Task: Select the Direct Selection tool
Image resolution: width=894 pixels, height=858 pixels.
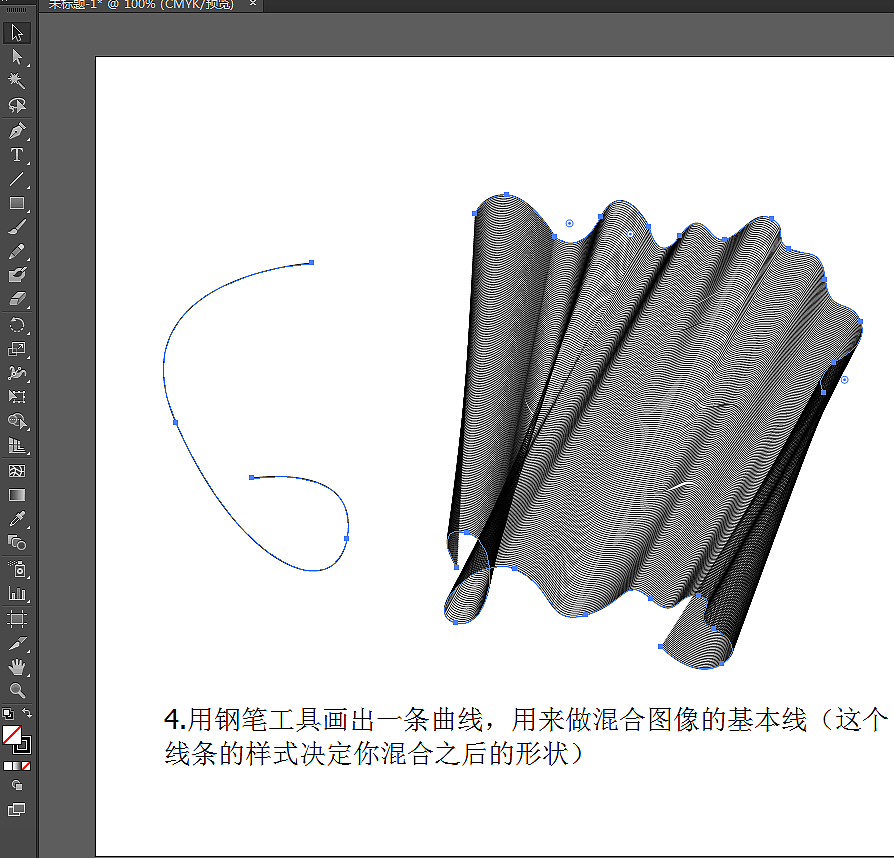Action: point(17,57)
